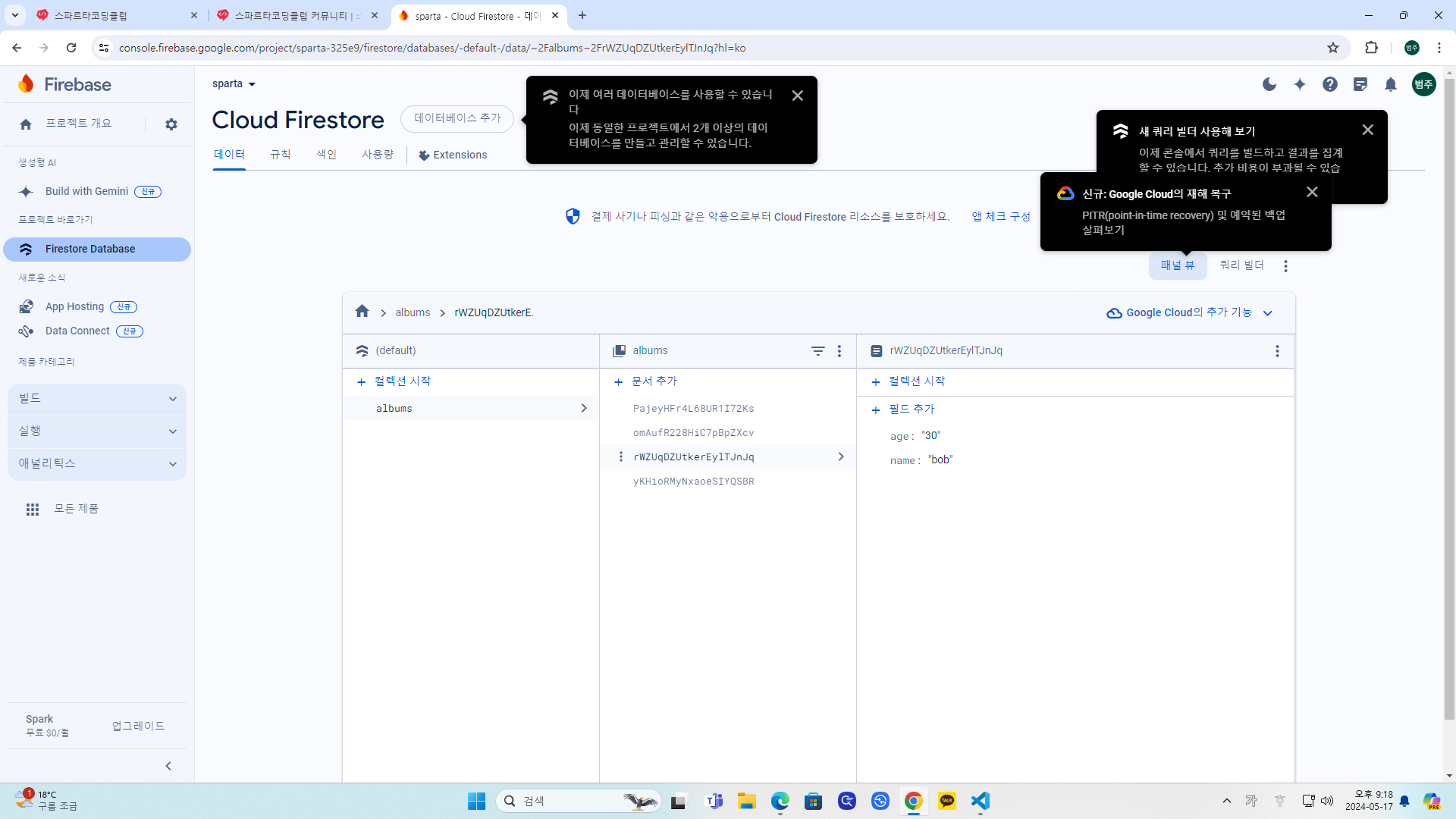Screen dimensions: 1456x819
Task: Close the new query builder tooltip
Action: tap(1368, 130)
